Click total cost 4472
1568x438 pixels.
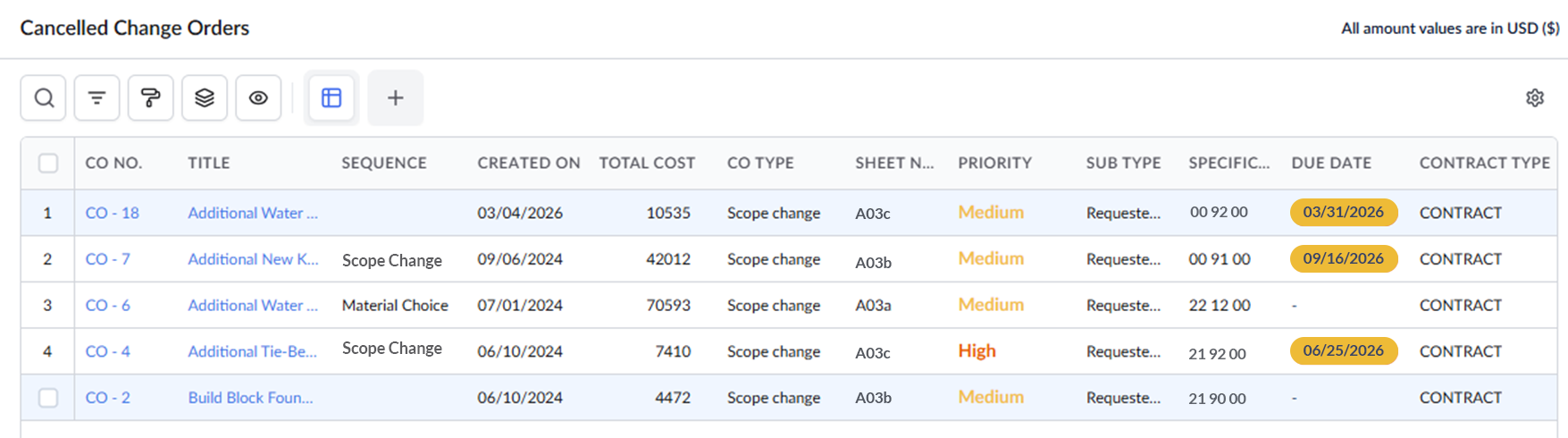point(673,398)
